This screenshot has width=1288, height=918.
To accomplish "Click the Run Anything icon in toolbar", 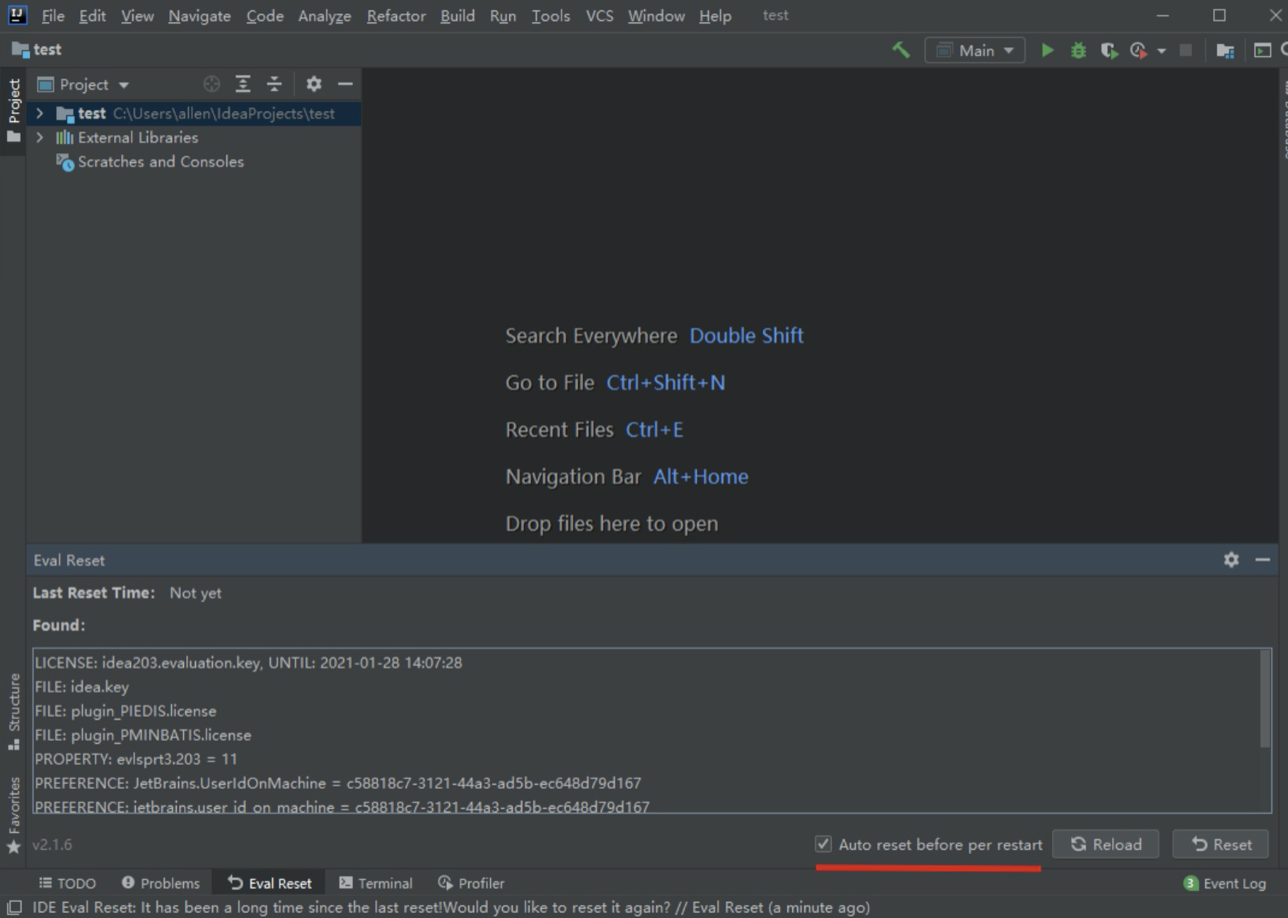I will point(1262,50).
